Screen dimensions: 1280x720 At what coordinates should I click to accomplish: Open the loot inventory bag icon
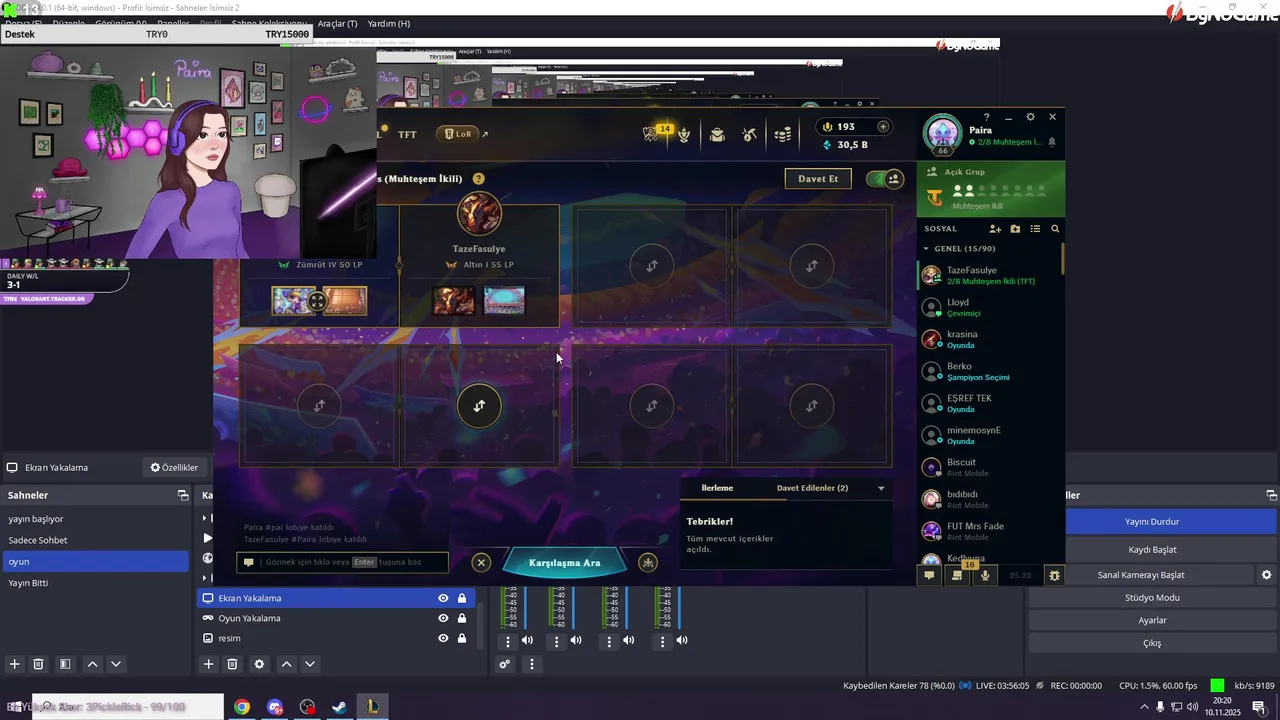(x=717, y=135)
